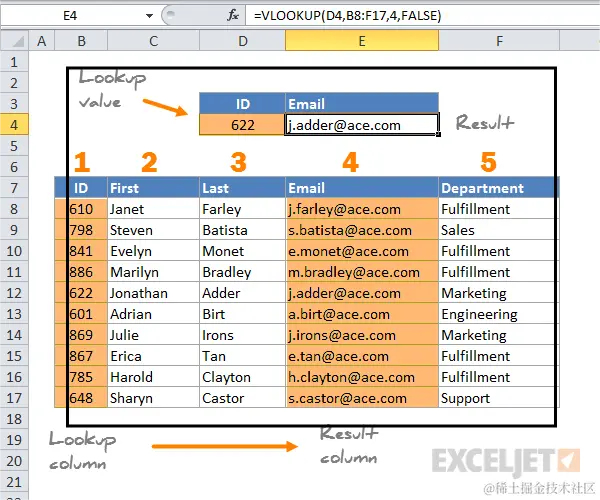
Task: Click the fx Insert Function icon
Action: [x=233, y=16]
